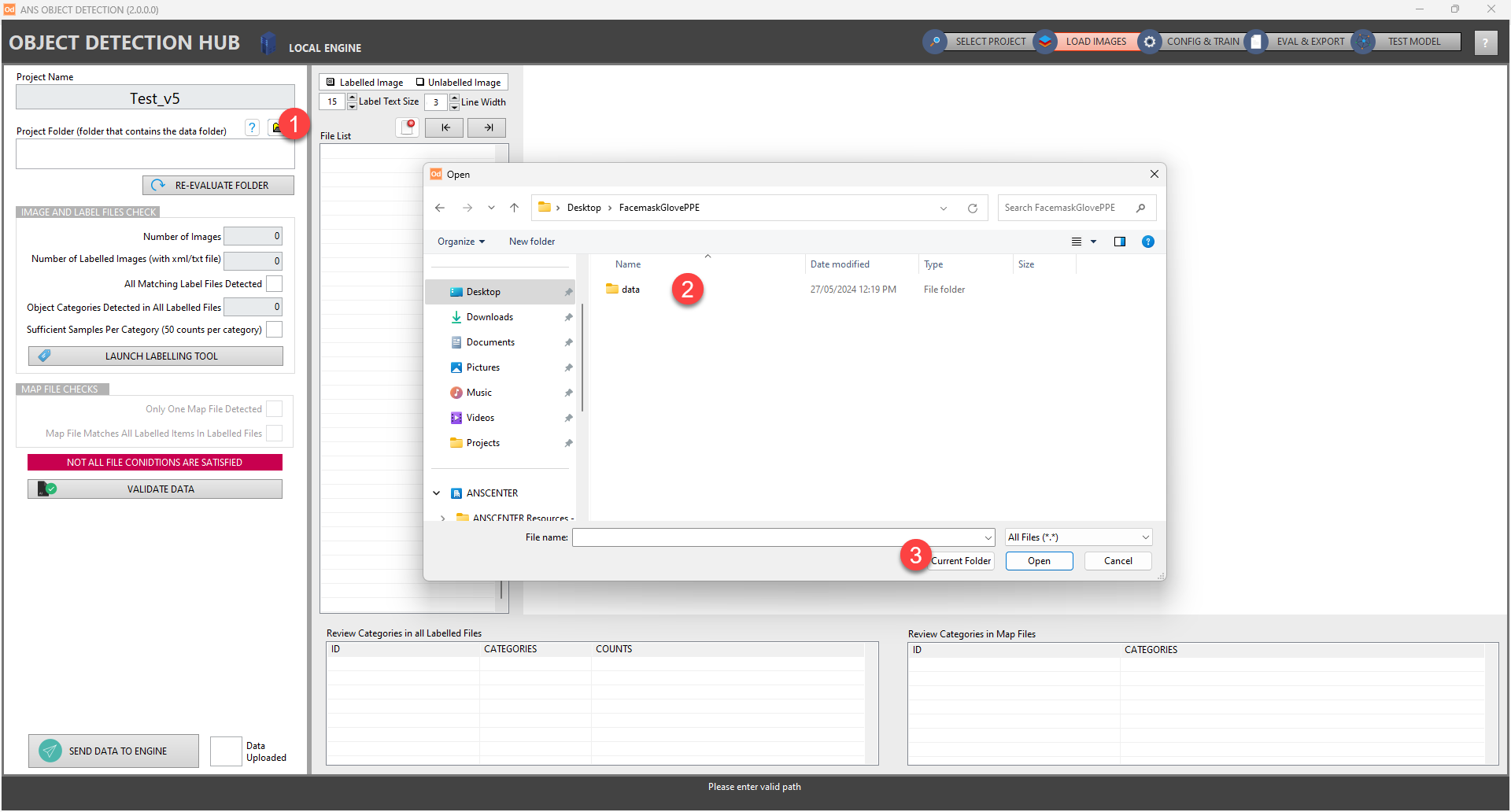Image resolution: width=1511 pixels, height=812 pixels.
Task: Go to the EVAL & EXPORT step
Action: tap(1301, 42)
